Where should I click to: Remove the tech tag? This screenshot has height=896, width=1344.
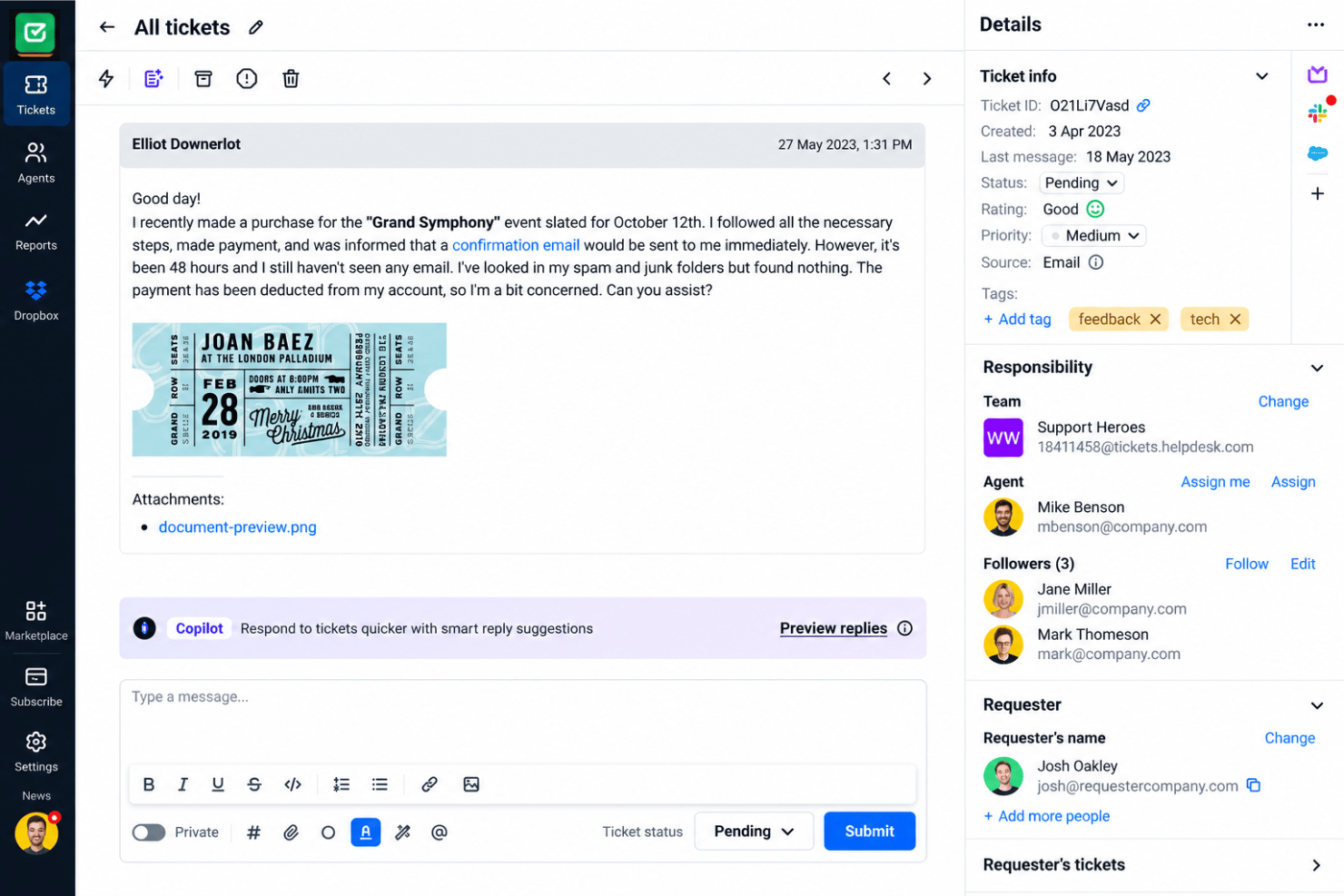1235,320
